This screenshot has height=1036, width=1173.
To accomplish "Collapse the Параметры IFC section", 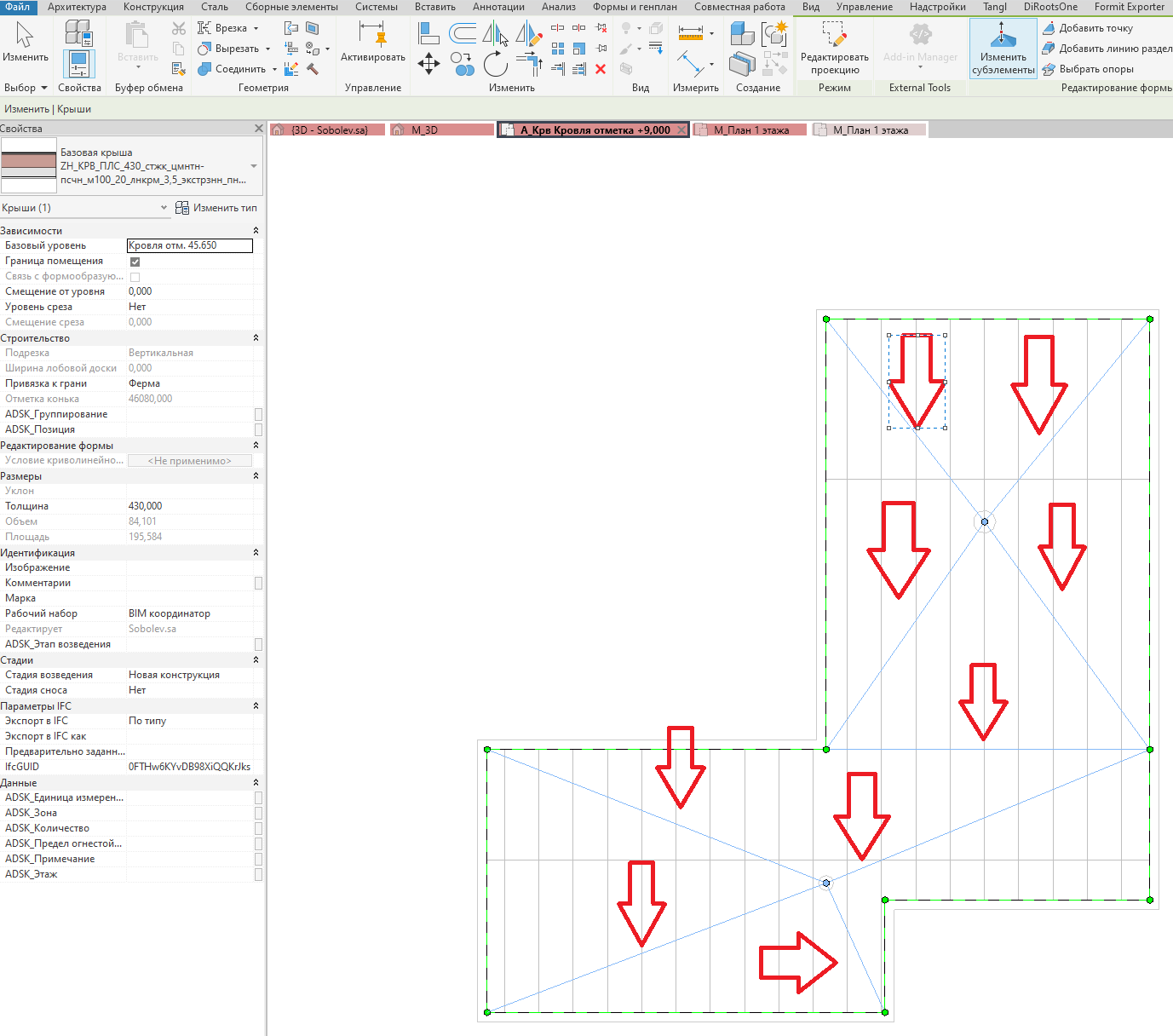I will tap(256, 706).
